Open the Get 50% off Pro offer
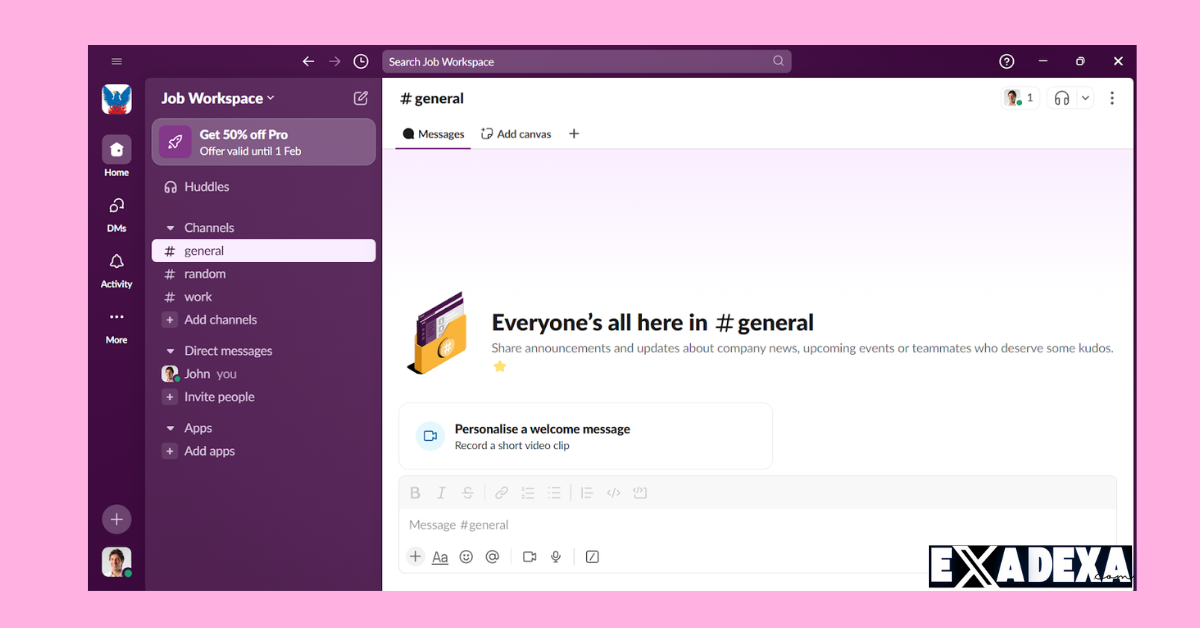This screenshot has height=628, width=1200. click(x=263, y=141)
